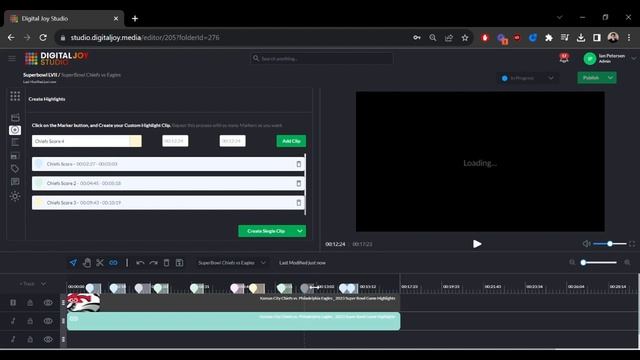The image size is (640, 360).
Task: Delete the Chiefs Score 2 clip
Action: pyautogui.click(x=299, y=183)
